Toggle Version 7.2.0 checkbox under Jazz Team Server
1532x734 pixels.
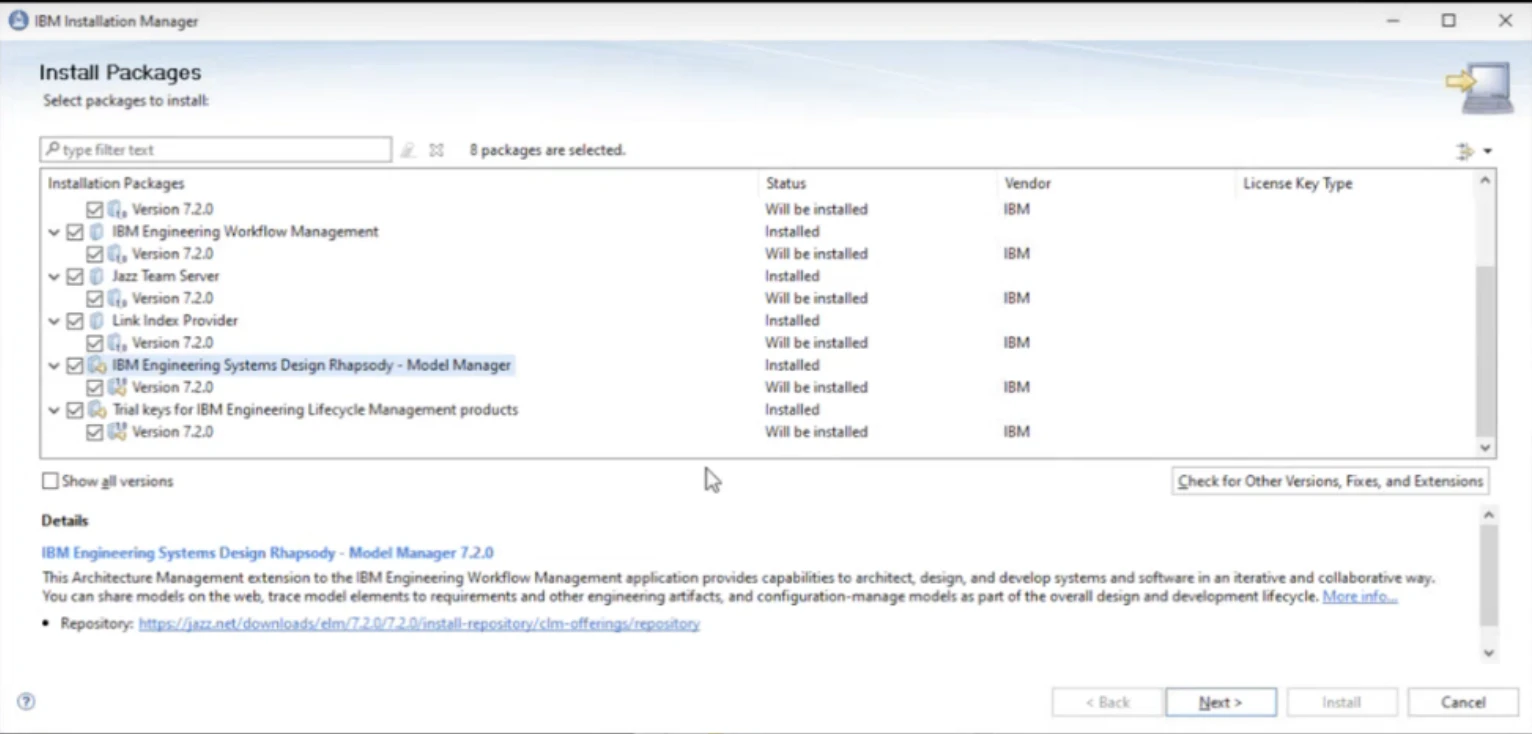click(95, 298)
